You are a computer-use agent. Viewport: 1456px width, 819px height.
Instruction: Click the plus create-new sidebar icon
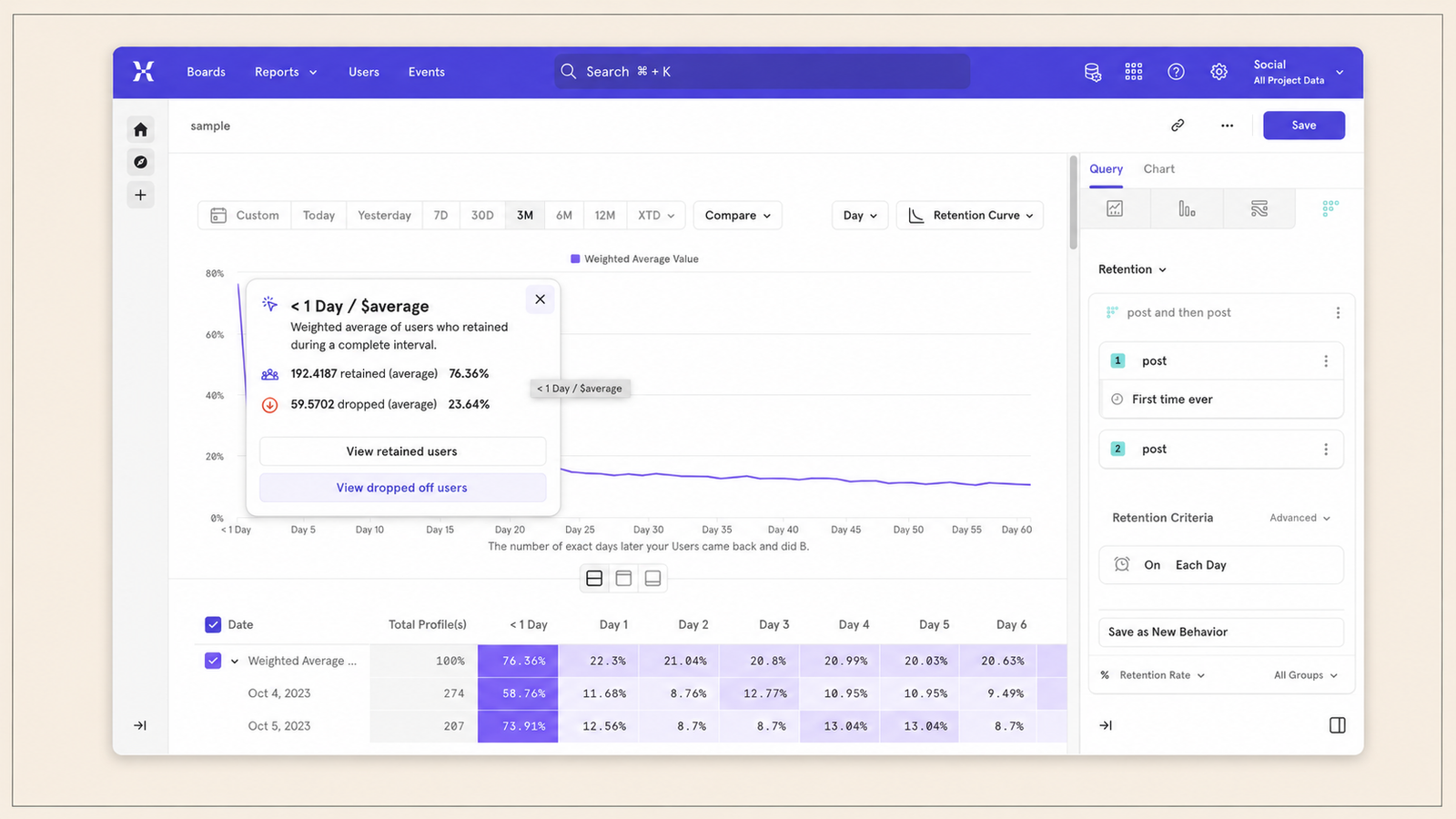tap(140, 195)
